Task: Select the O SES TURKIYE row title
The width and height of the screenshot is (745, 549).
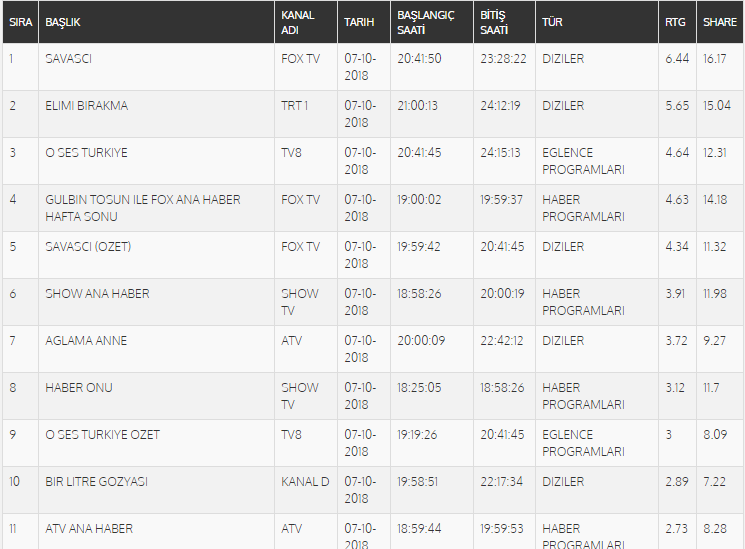Action: click(x=87, y=153)
